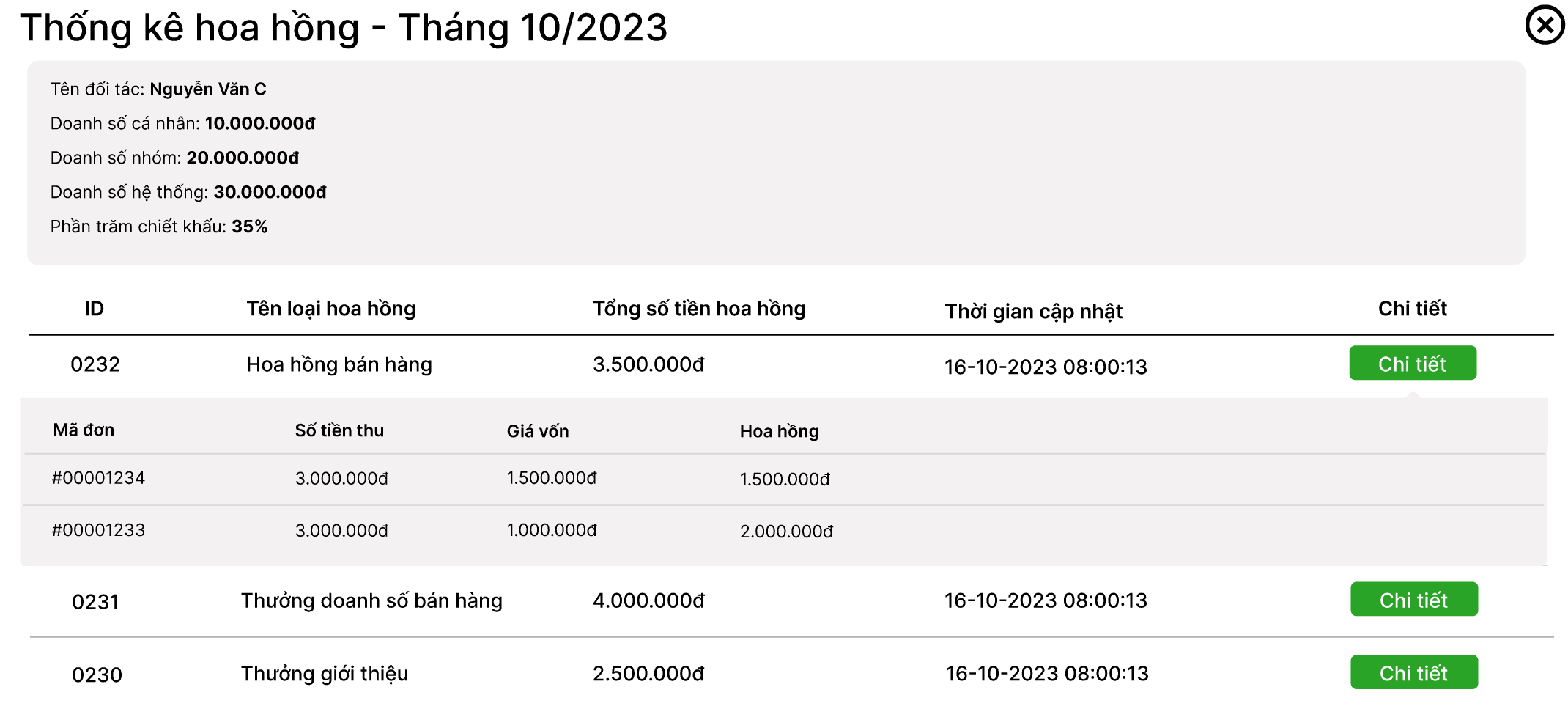Click order code #00001233
The height and width of the screenshot is (720, 1568).
pos(98,530)
